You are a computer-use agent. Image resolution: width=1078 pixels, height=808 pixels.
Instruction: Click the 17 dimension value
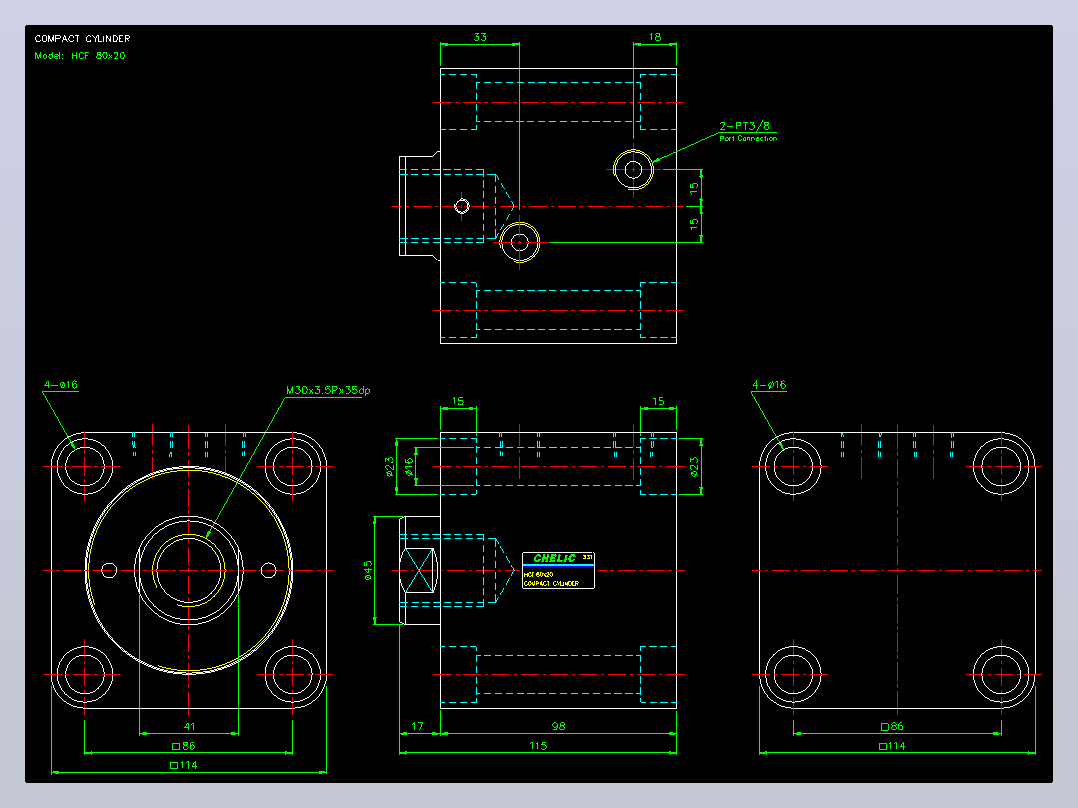(417, 726)
